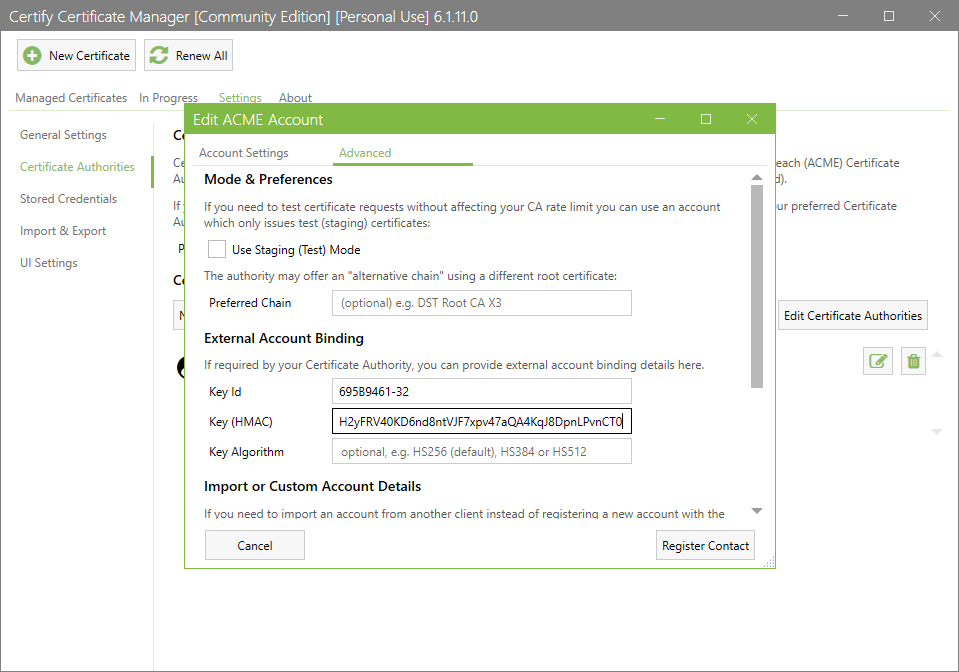
Task: Click the Register Contact button
Action: click(705, 545)
